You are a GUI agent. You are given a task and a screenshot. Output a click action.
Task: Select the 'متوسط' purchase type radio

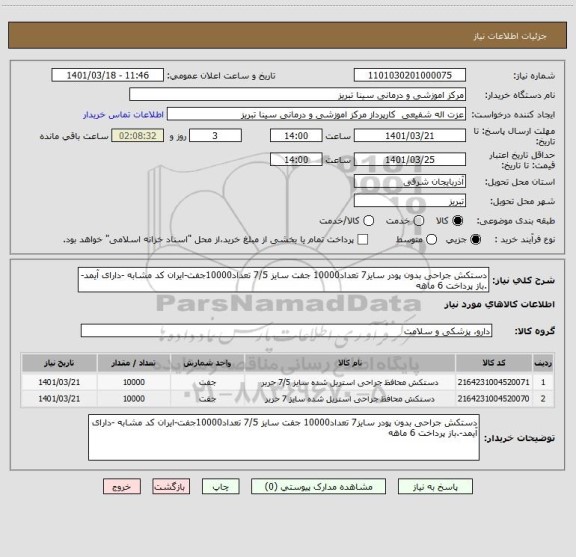tap(431, 240)
